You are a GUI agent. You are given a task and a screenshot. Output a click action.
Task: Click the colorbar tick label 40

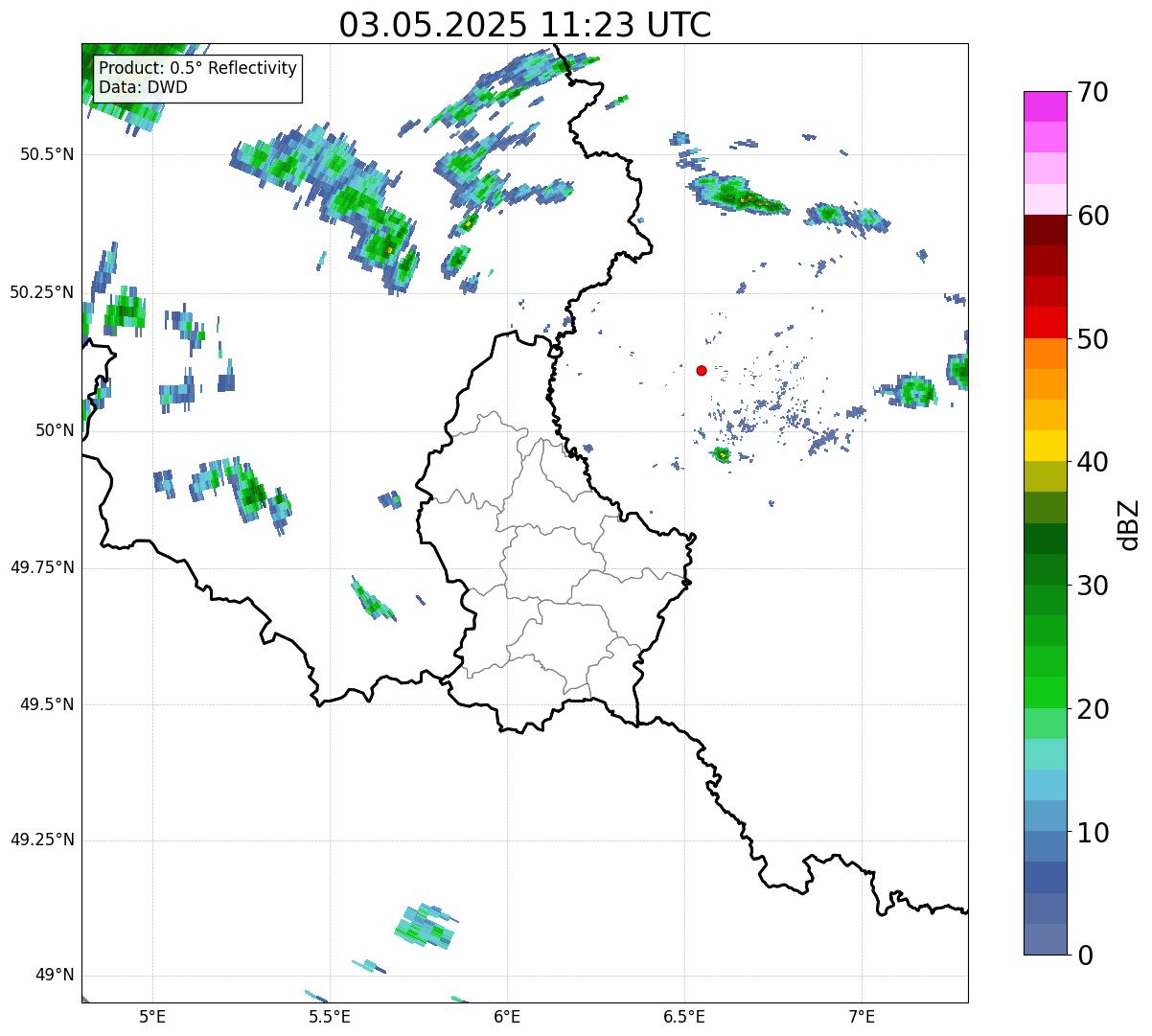tap(1093, 462)
